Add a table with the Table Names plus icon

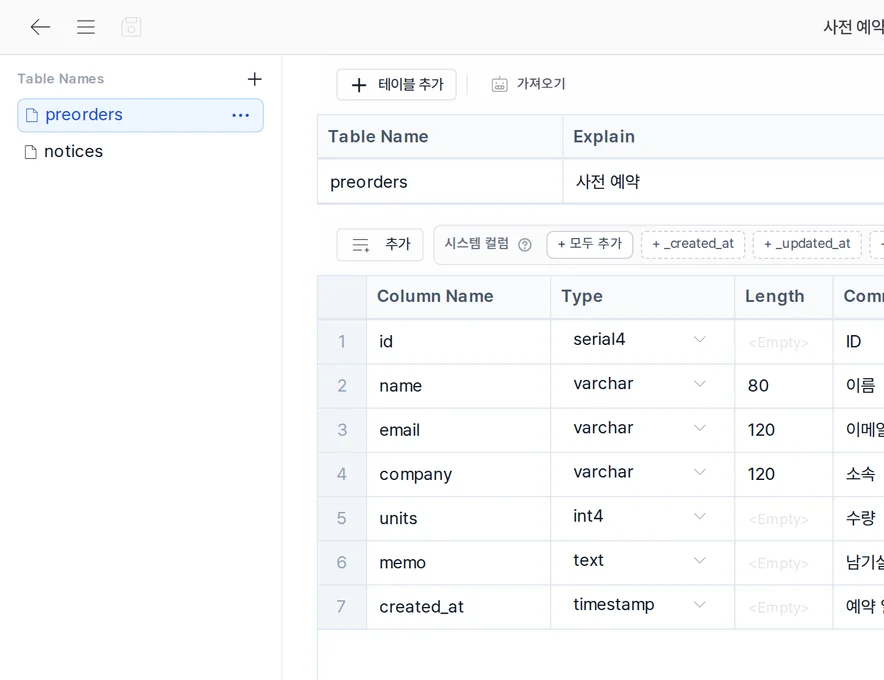(254, 79)
